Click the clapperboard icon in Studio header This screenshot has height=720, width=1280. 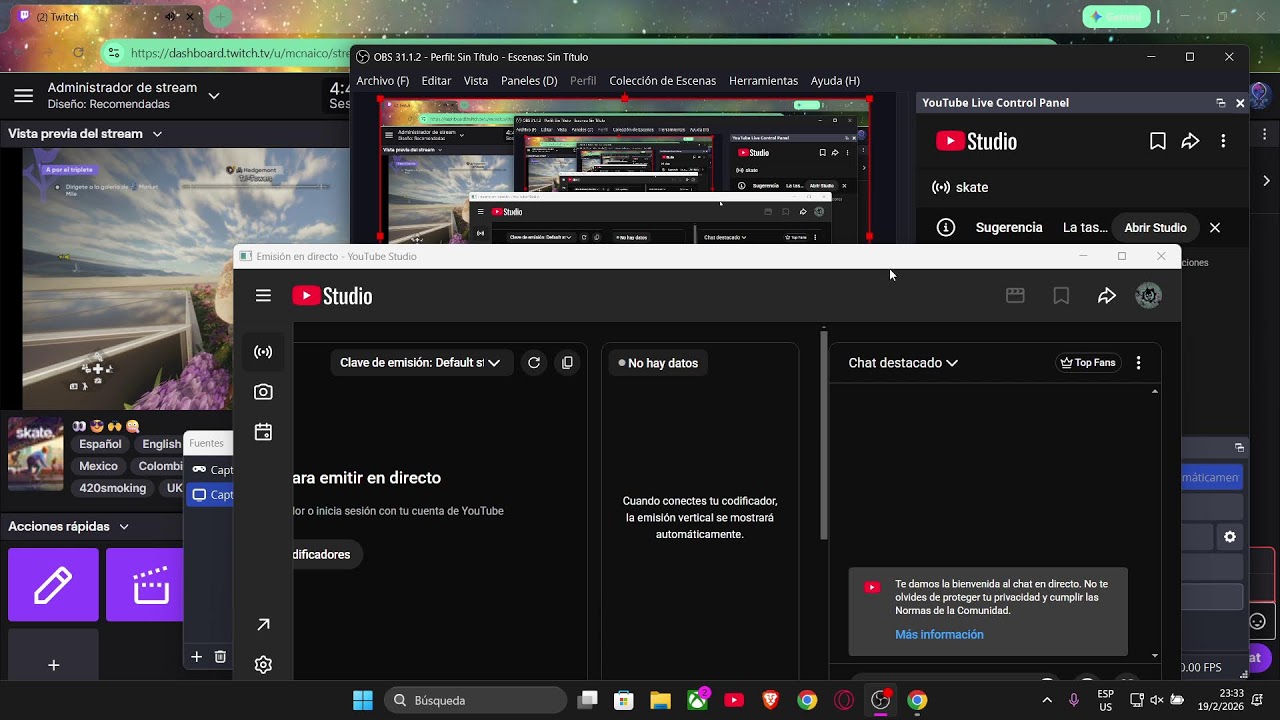tap(1015, 296)
